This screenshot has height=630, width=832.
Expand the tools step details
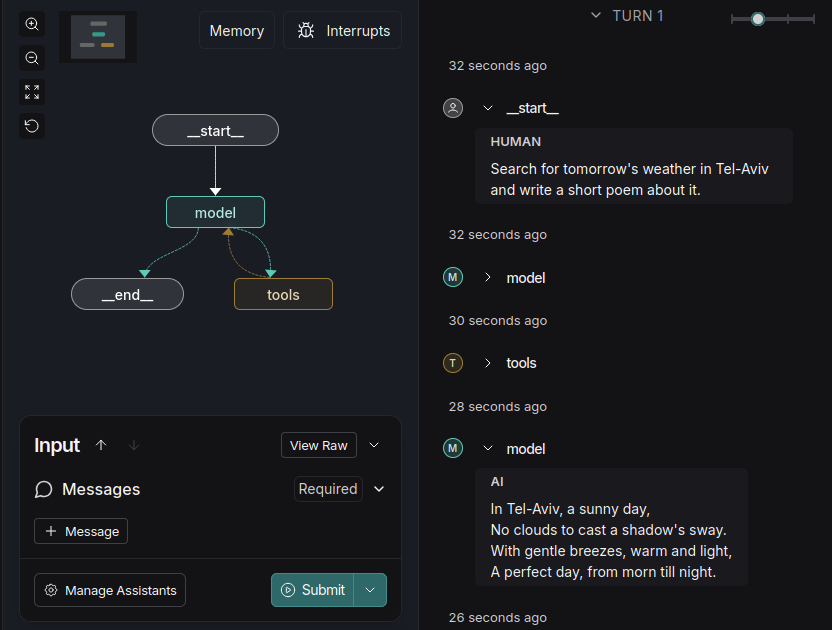(488, 363)
